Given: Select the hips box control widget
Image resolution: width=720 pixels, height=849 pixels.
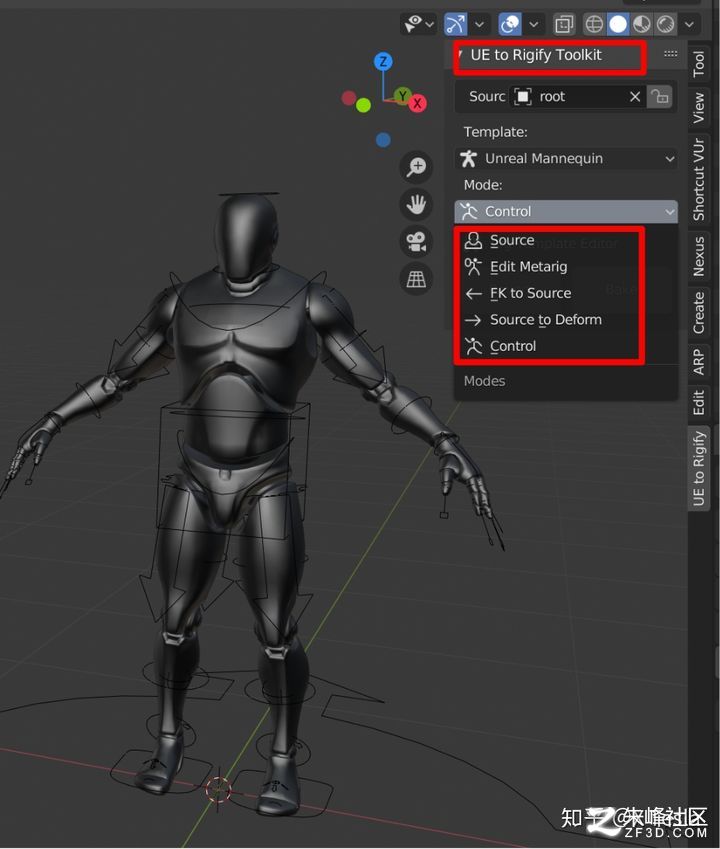Looking at the screenshot, I should point(234,471).
